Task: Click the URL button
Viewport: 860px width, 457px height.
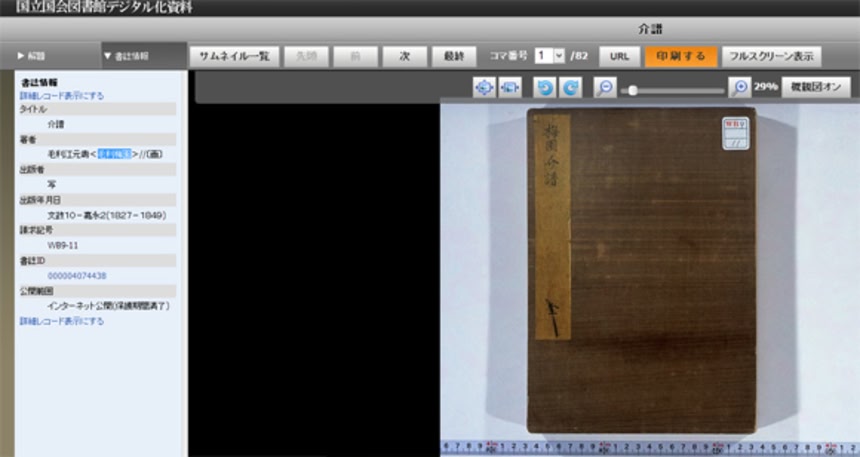Action: (x=619, y=56)
